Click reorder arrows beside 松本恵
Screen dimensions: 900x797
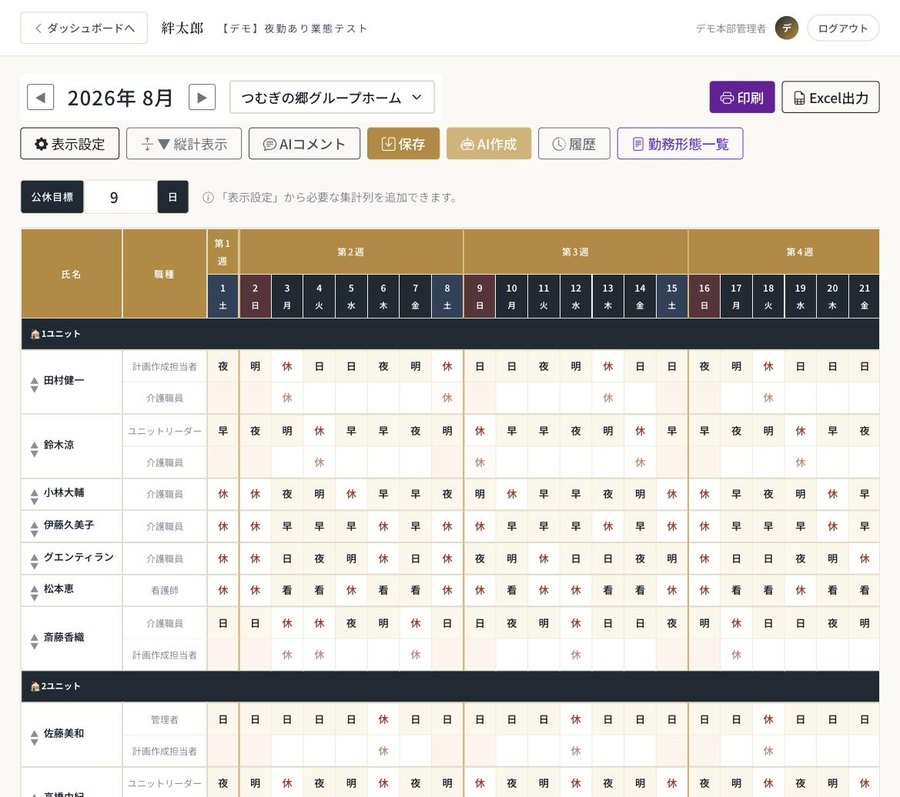point(34,593)
